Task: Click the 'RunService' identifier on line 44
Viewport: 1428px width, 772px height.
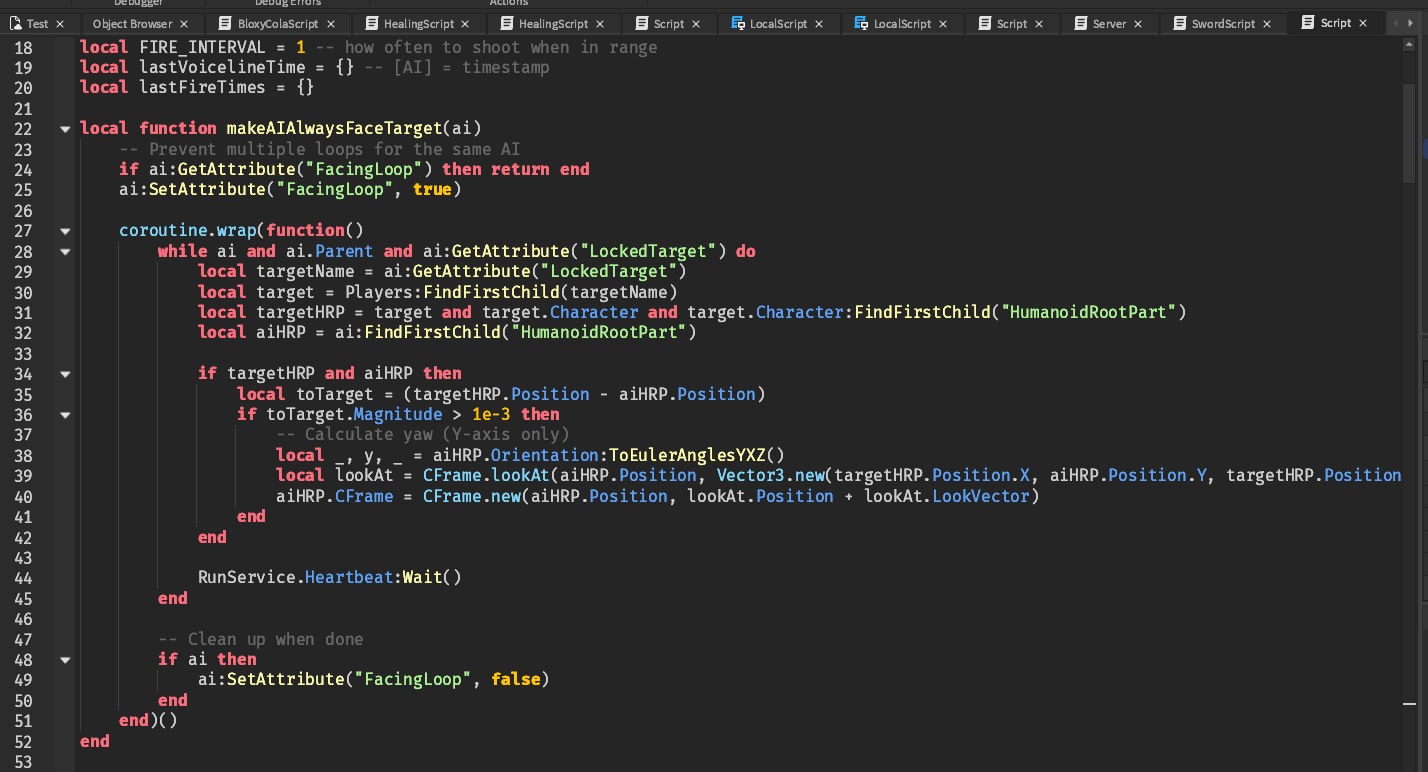Action: pos(247,577)
